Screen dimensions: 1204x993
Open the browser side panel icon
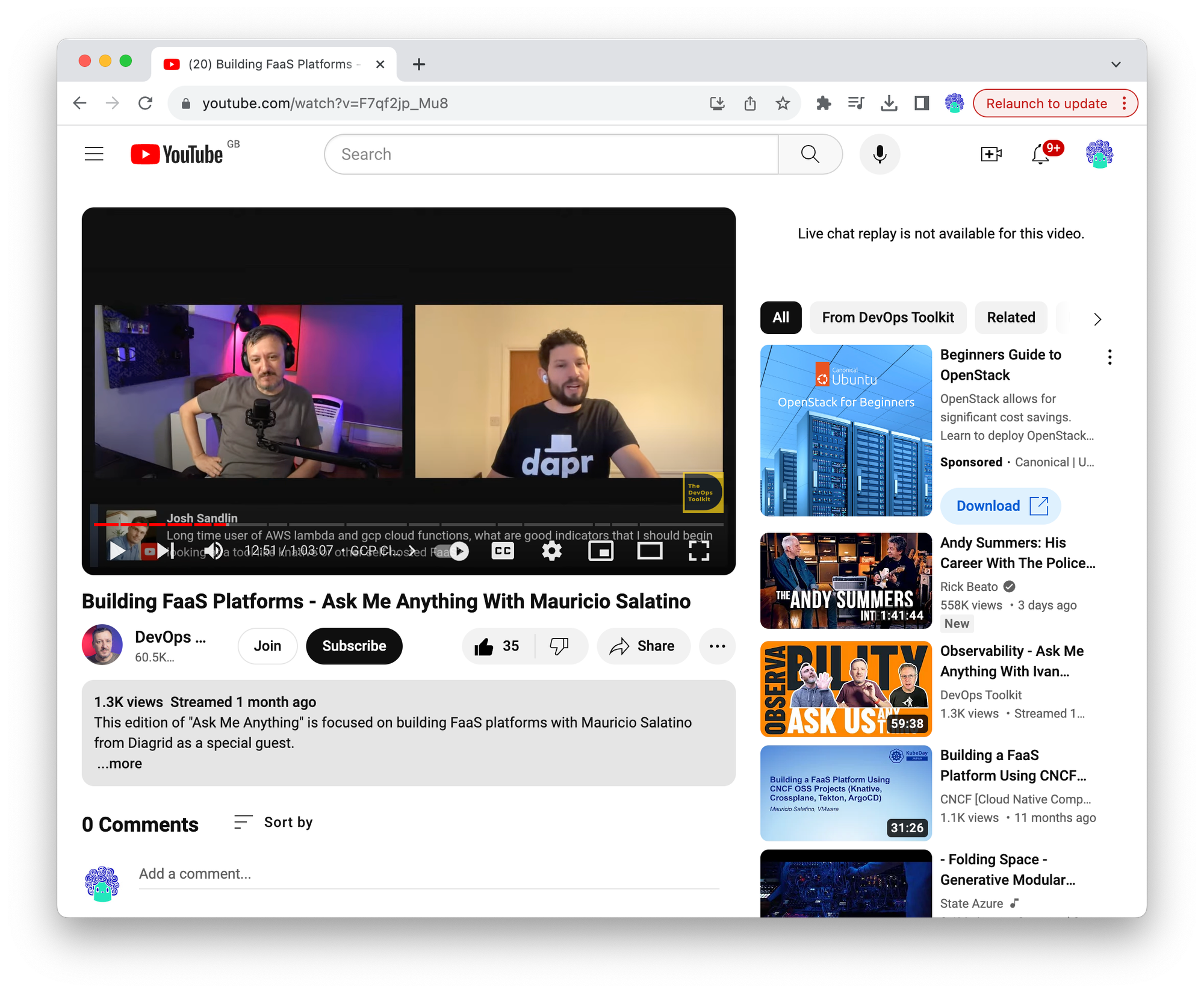921,104
